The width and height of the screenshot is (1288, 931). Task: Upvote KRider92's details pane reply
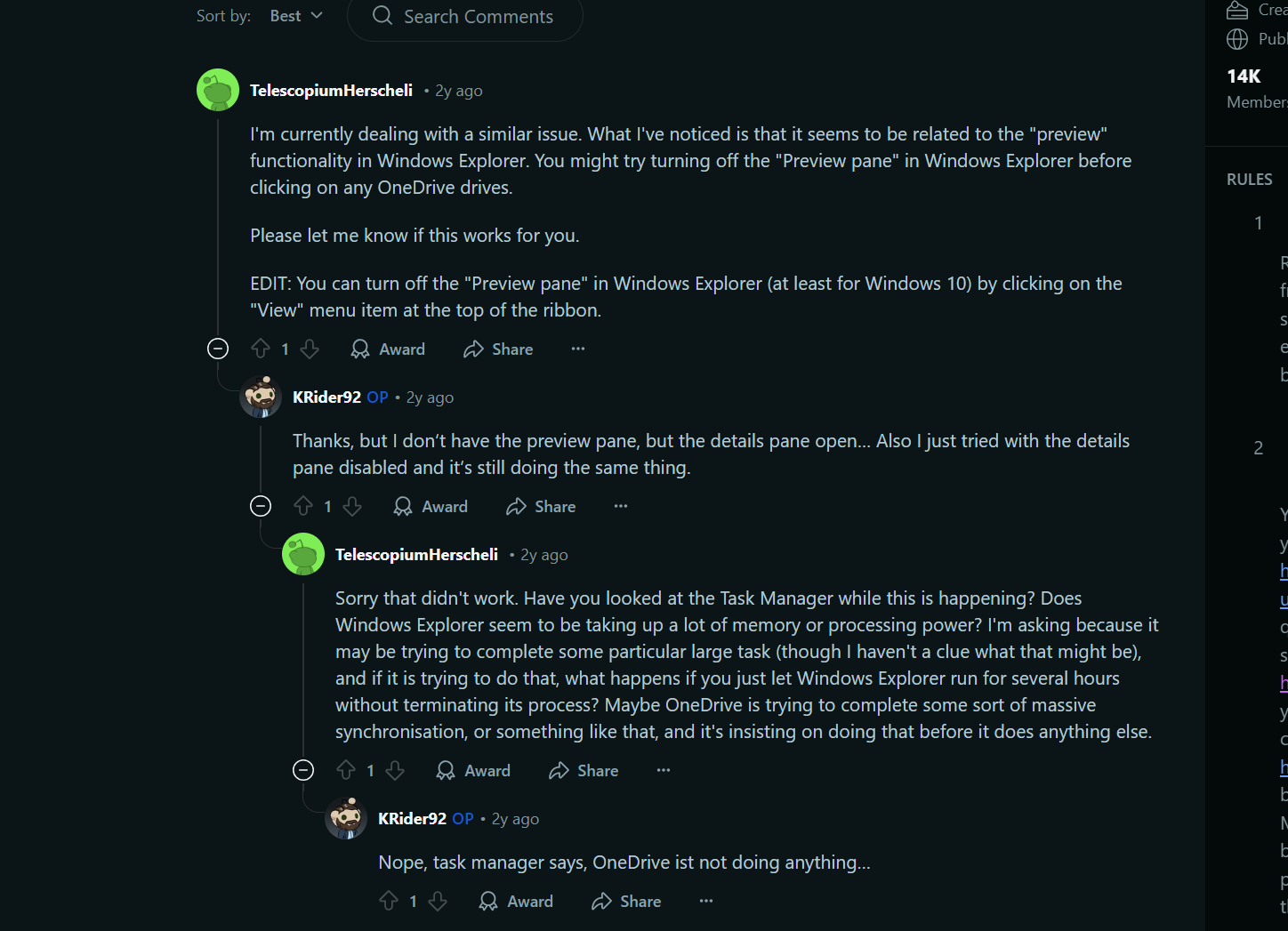303,506
